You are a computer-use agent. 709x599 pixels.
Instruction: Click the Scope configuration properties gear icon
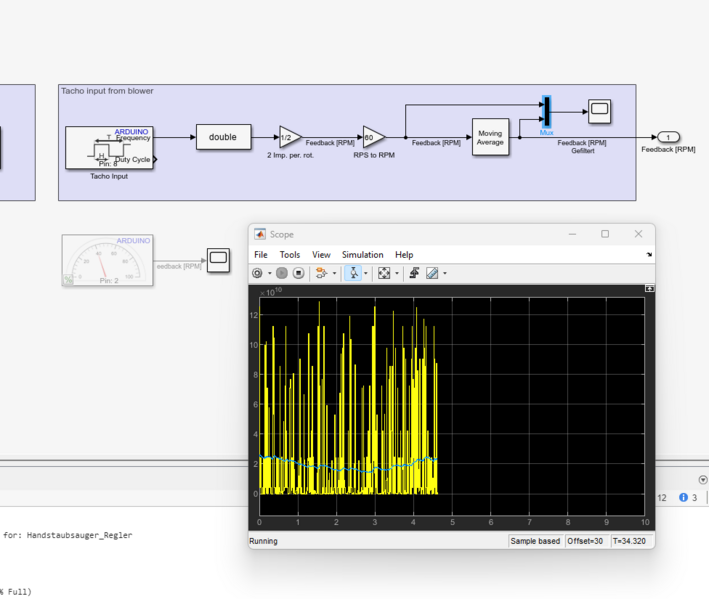[x=257, y=273]
